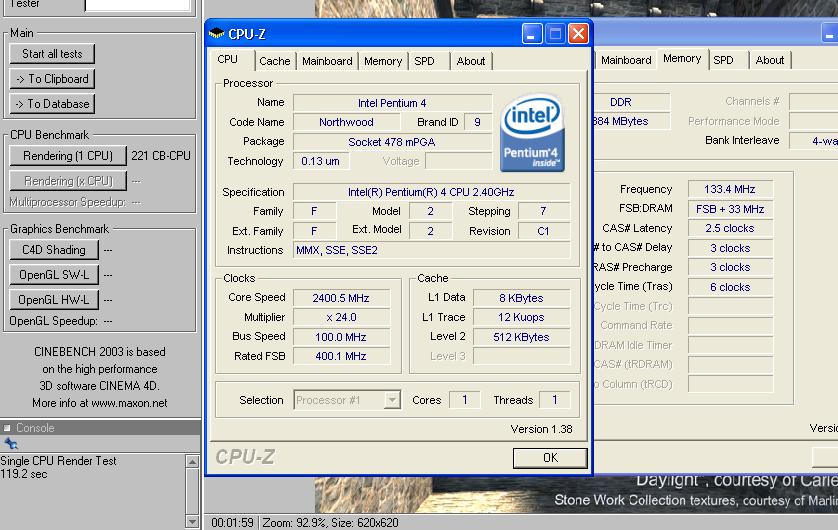
Task: Minimize the front CPU-Z window
Action: pyautogui.click(x=532, y=34)
